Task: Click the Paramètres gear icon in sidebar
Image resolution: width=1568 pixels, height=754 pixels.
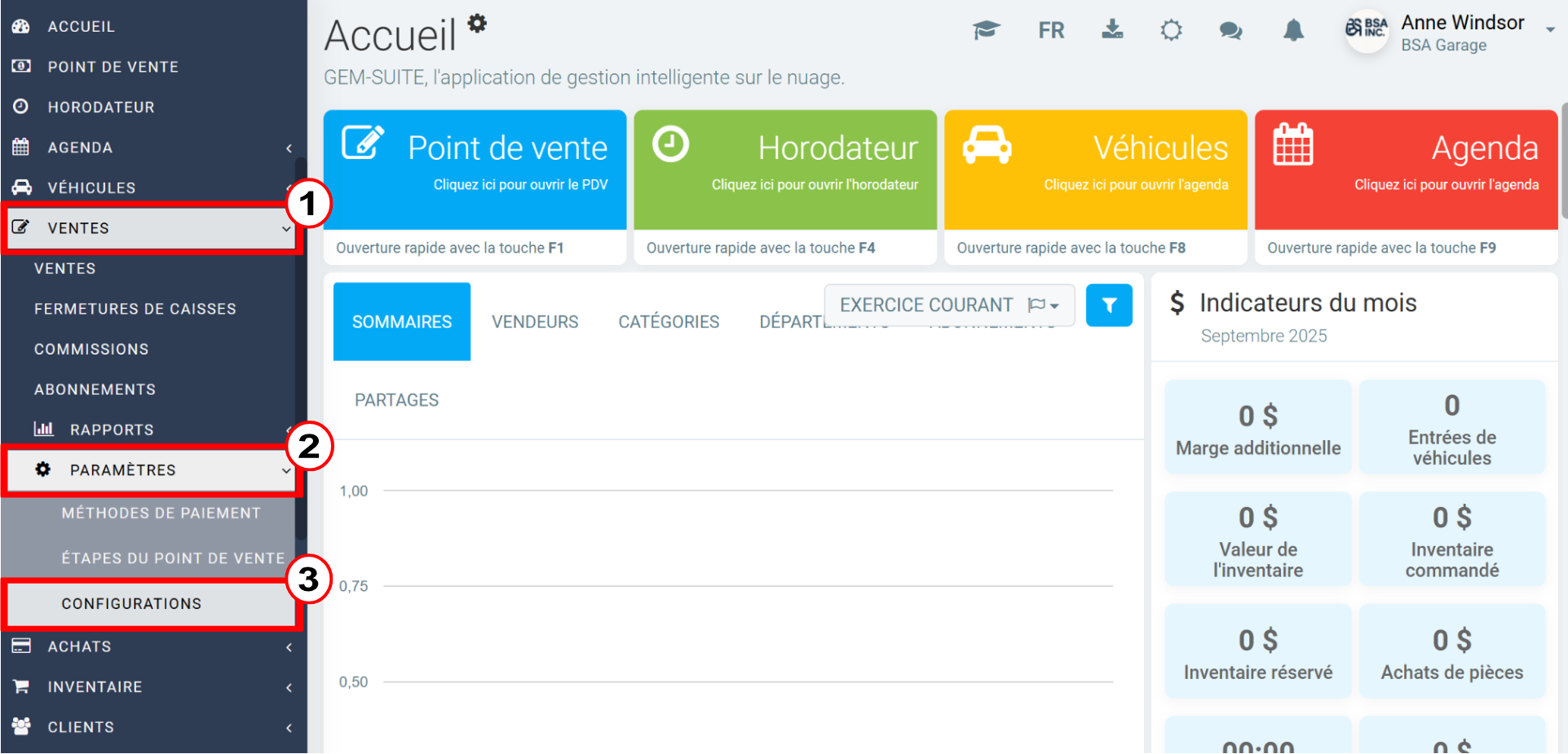Action: point(43,470)
